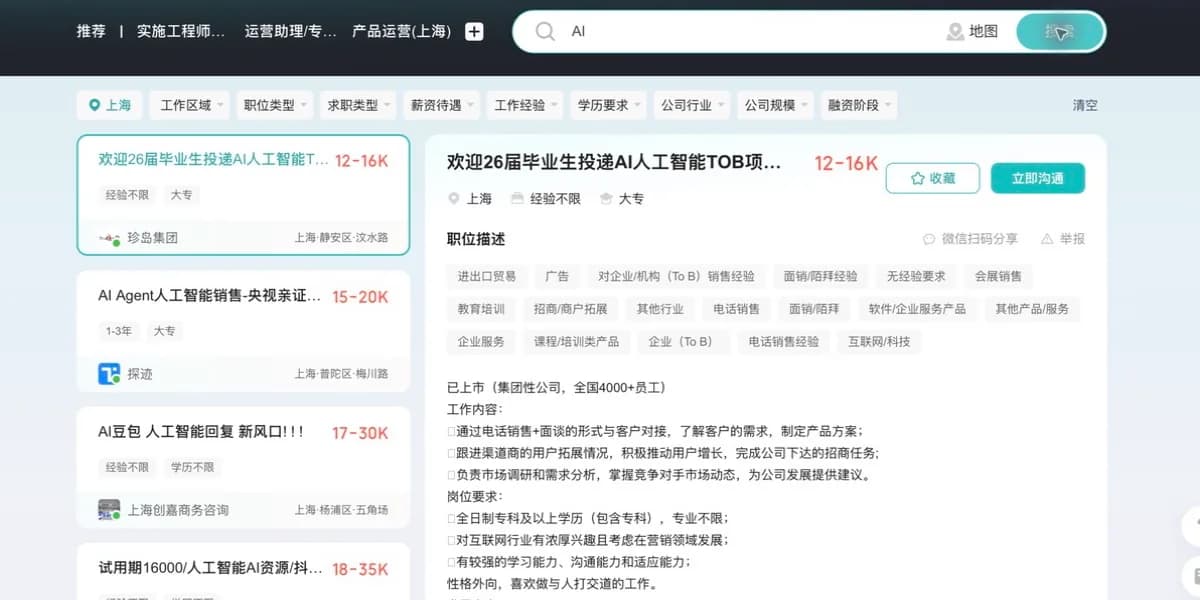1200x600 pixels.
Task: Click the map pin icon beside 地图
Action: click(955, 32)
